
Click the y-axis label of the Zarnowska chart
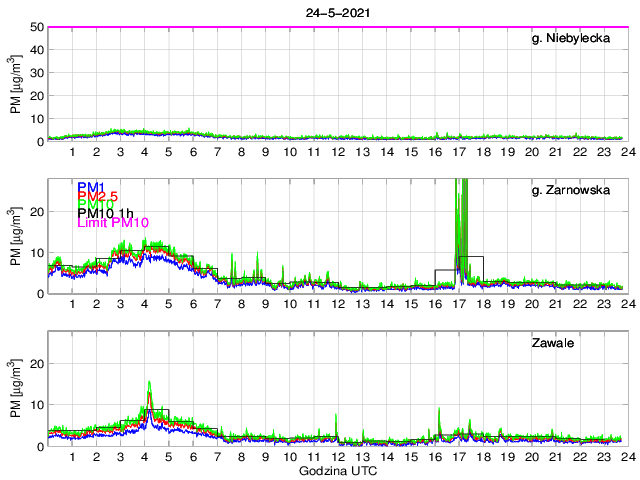pyautogui.click(x=15, y=237)
